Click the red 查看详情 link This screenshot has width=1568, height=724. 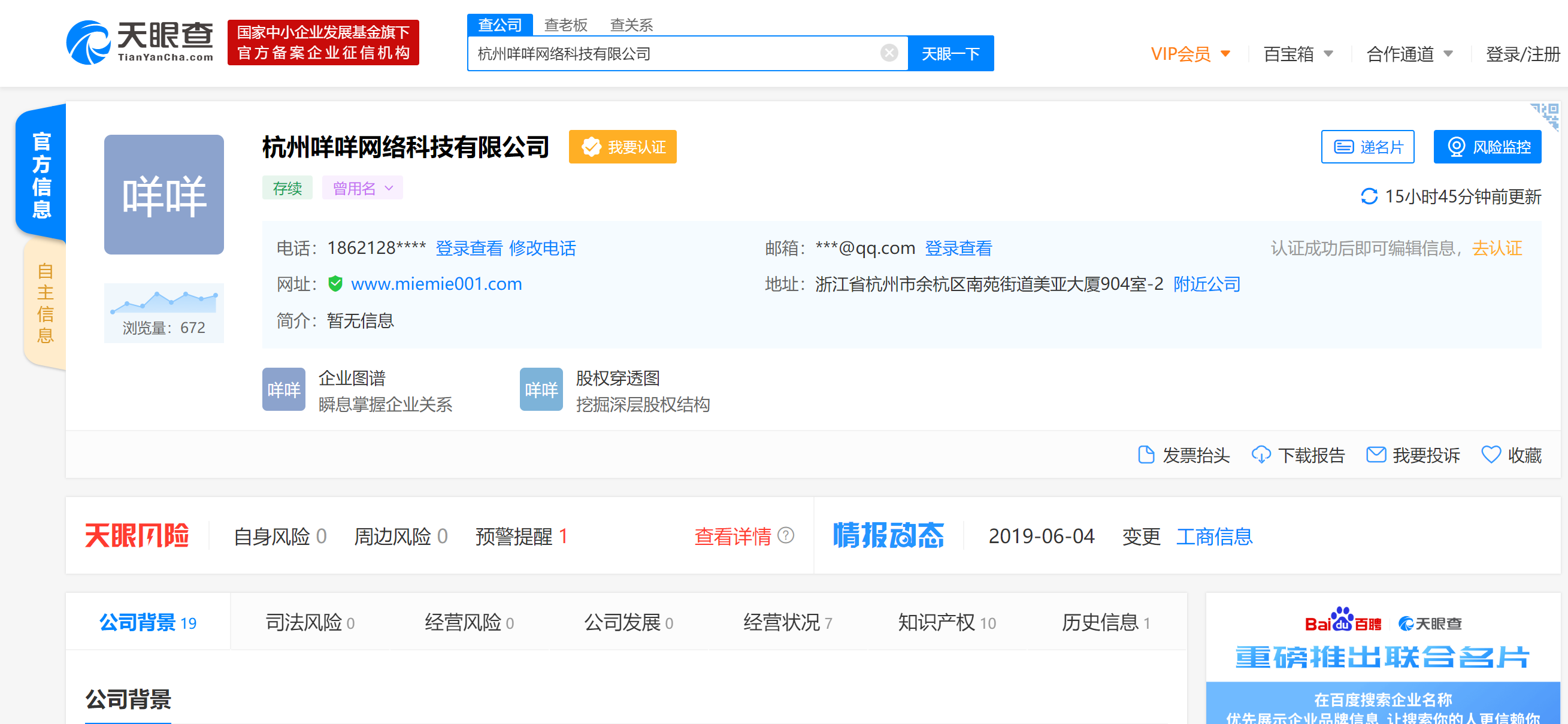click(x=733, y=537)
